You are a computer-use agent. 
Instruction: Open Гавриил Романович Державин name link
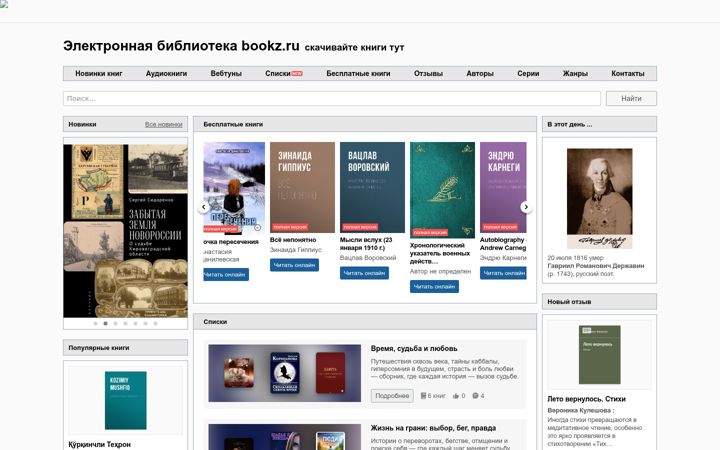point(596,265)
